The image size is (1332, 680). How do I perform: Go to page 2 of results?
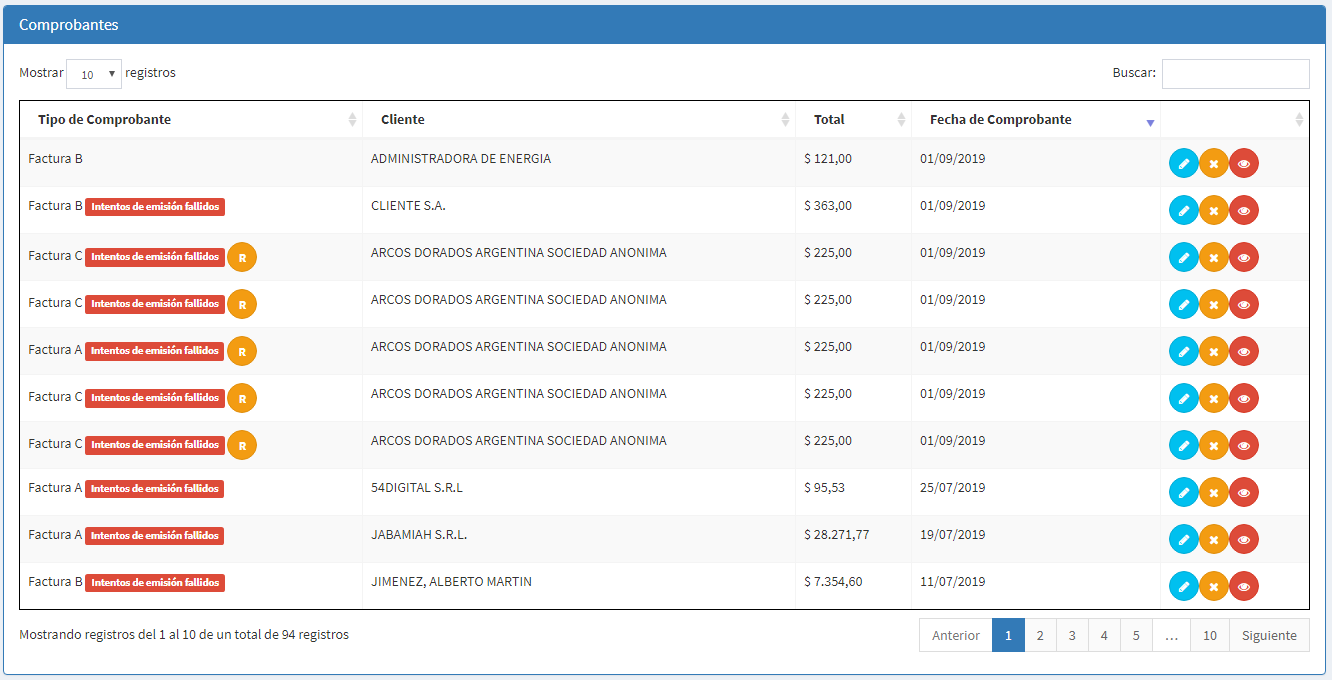[1040, 635]
